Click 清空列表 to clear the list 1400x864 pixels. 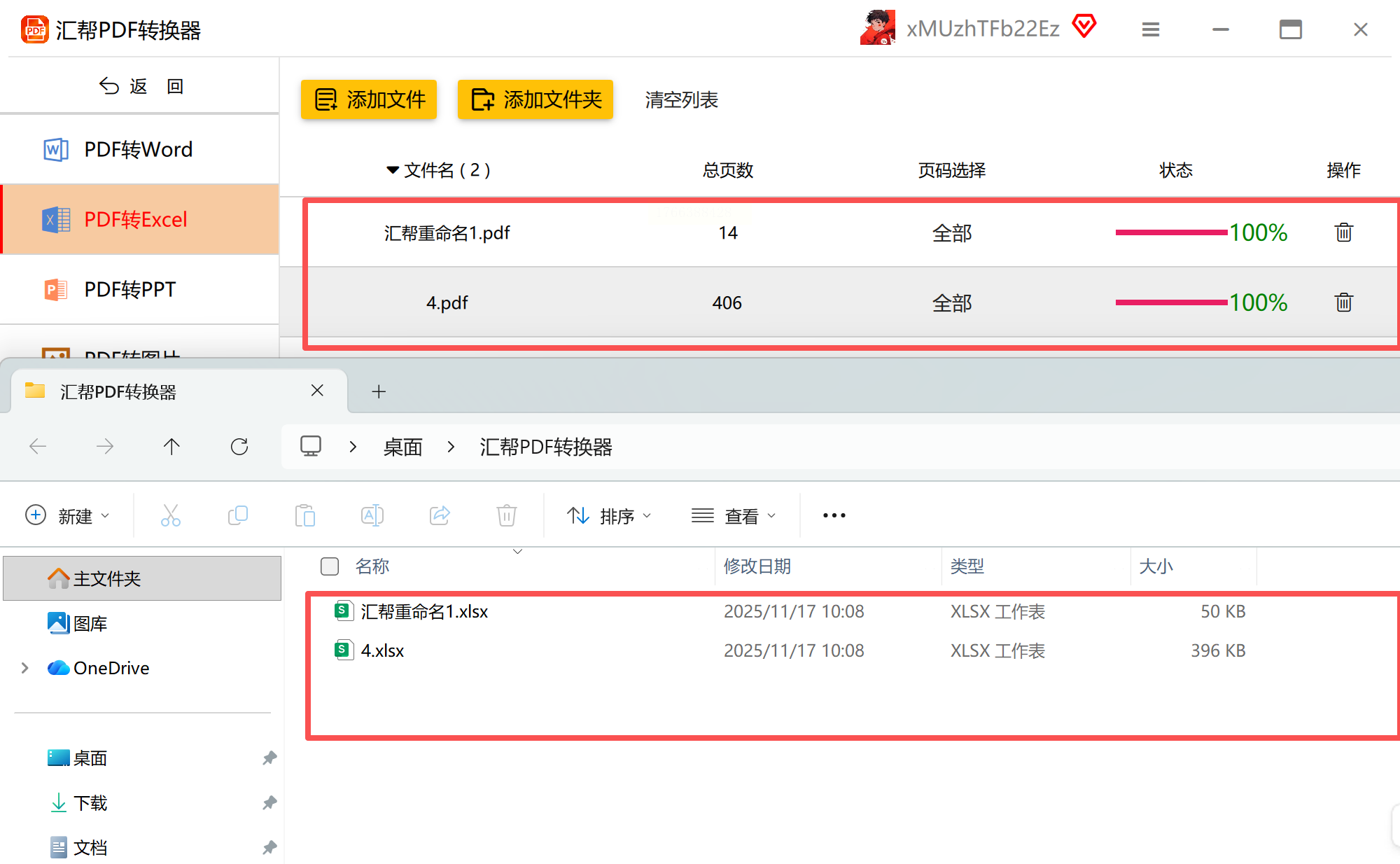[681, 99]
